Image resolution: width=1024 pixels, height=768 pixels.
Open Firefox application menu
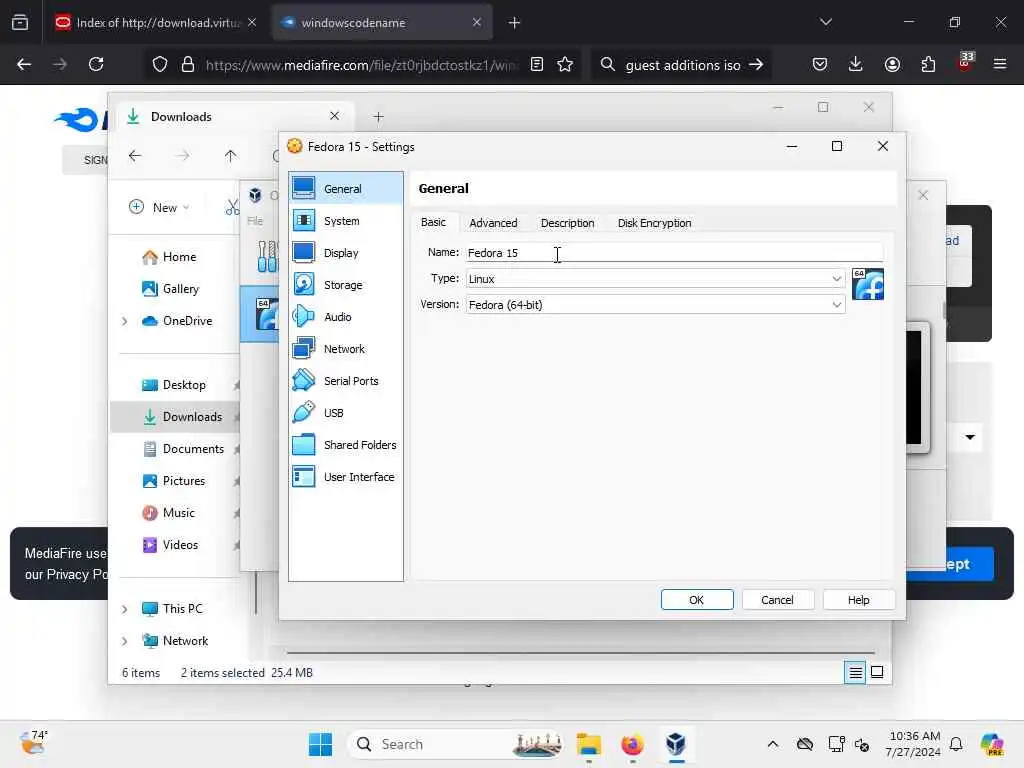pyautogui.click(x=1000, y=64)
